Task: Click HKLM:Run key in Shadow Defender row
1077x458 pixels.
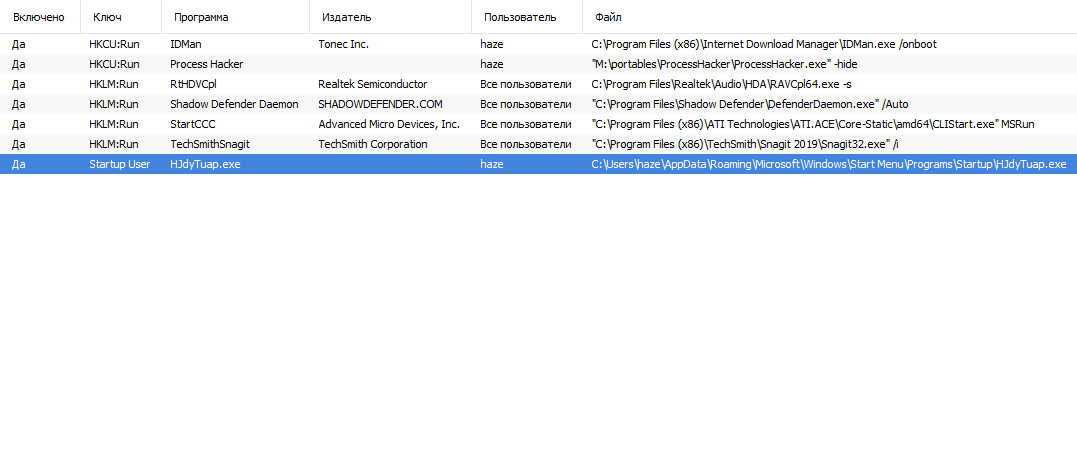Action: pyautogui.click(x=114, y=104)
